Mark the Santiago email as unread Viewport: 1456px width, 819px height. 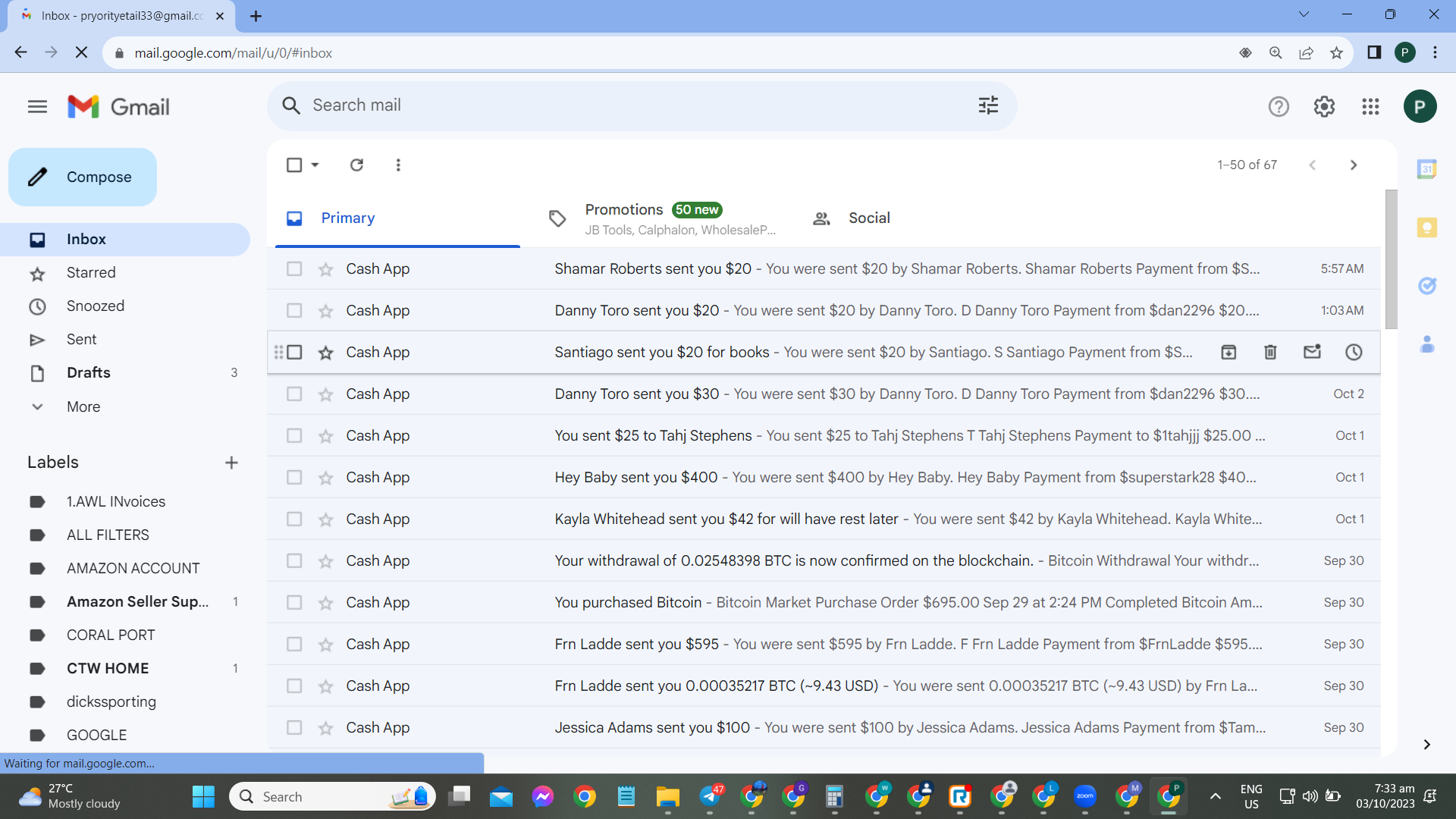coord(1312,352)
